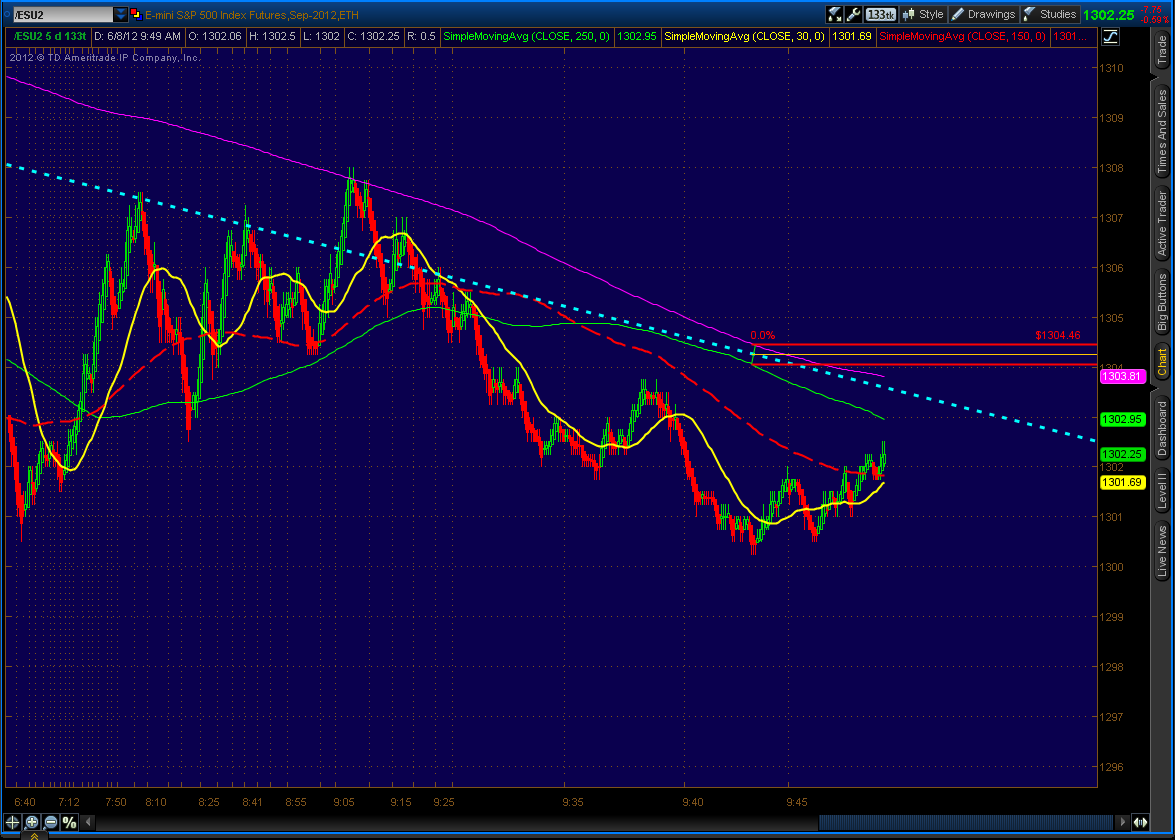
Task: Click the scroll left arrow on time scrollbar
Action: click(x=88, y=822)
